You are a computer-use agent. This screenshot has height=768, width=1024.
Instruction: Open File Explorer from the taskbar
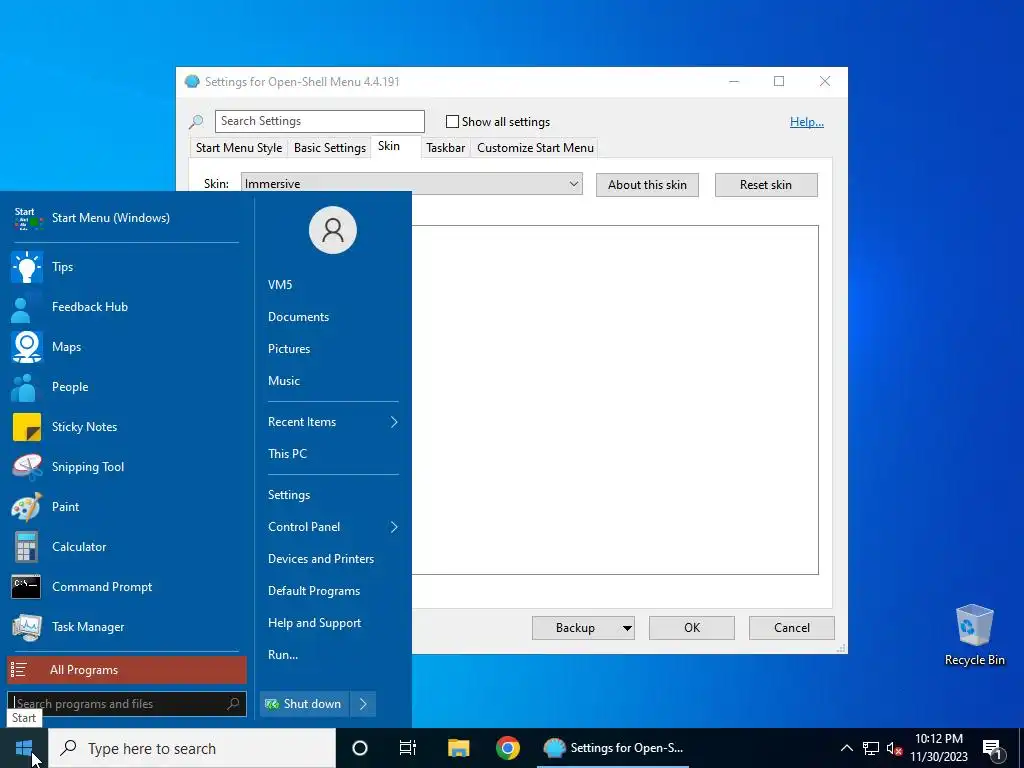click(458, 748)
